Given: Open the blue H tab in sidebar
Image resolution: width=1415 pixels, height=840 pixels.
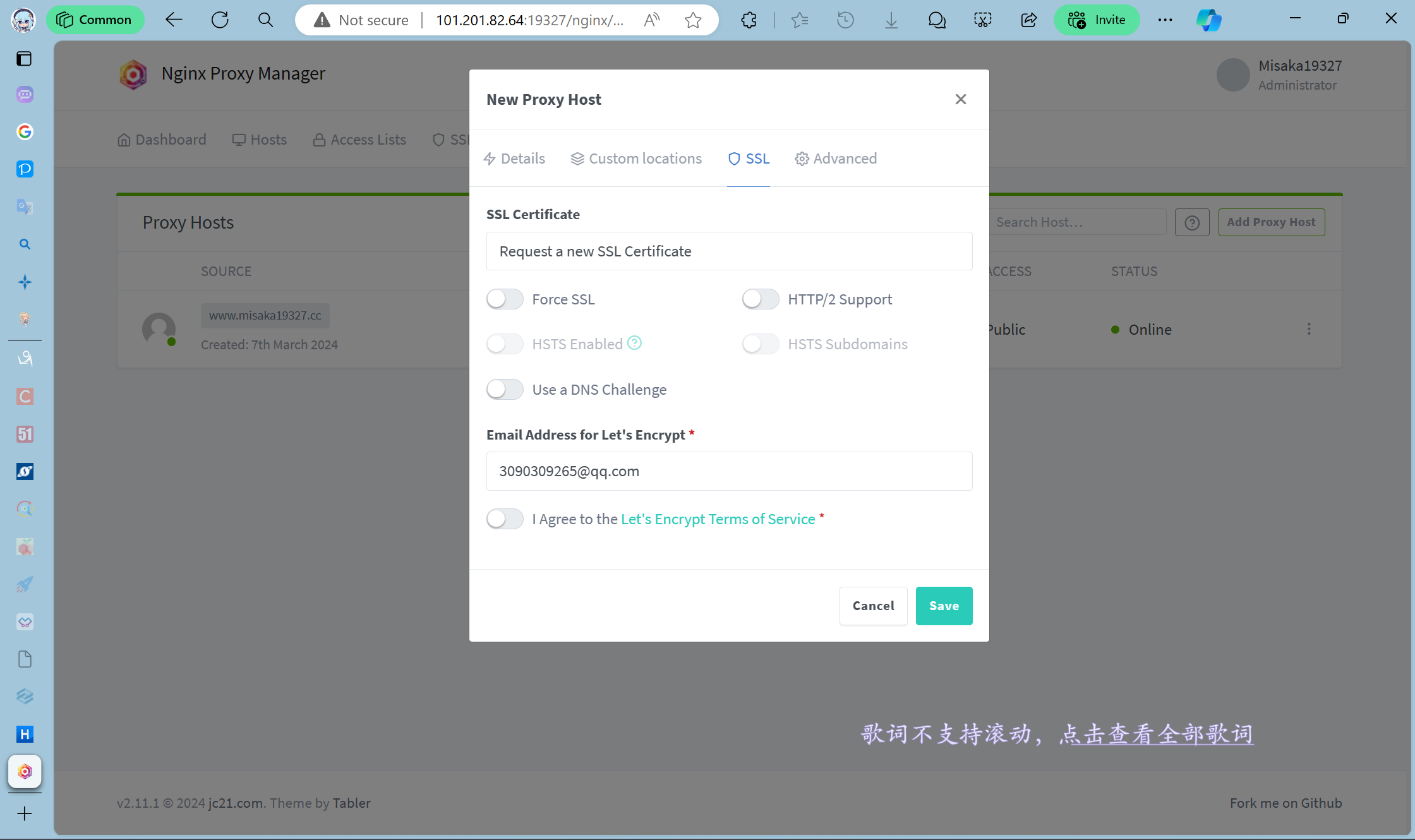Looking at the screenshot, I should pos(25,734).
